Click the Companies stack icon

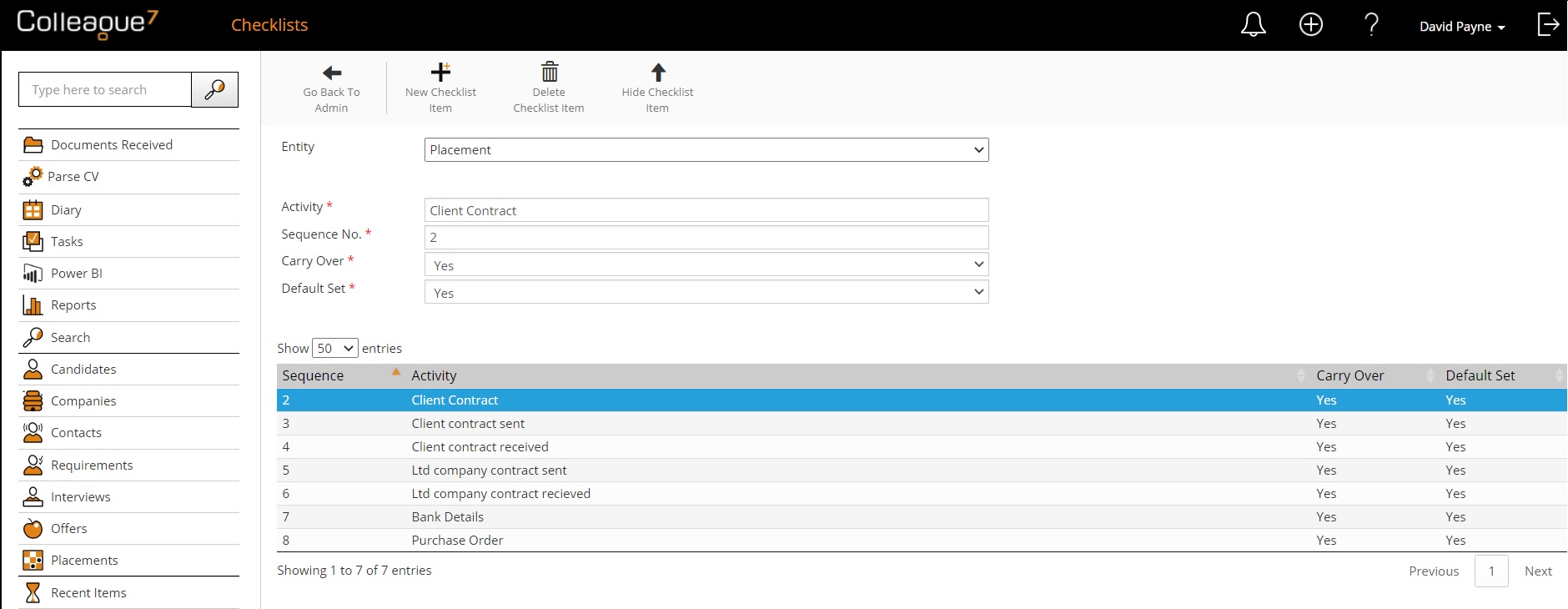point(33,401)
